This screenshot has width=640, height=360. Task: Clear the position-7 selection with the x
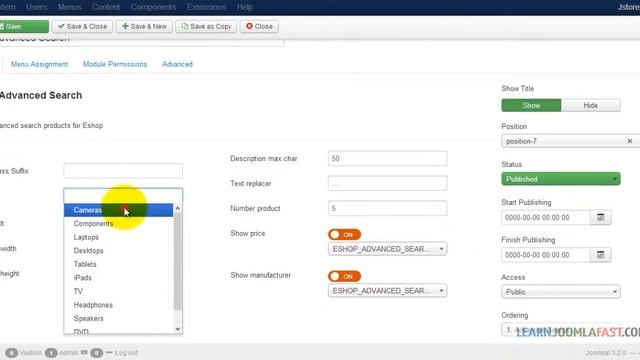(x=630, y=141)
